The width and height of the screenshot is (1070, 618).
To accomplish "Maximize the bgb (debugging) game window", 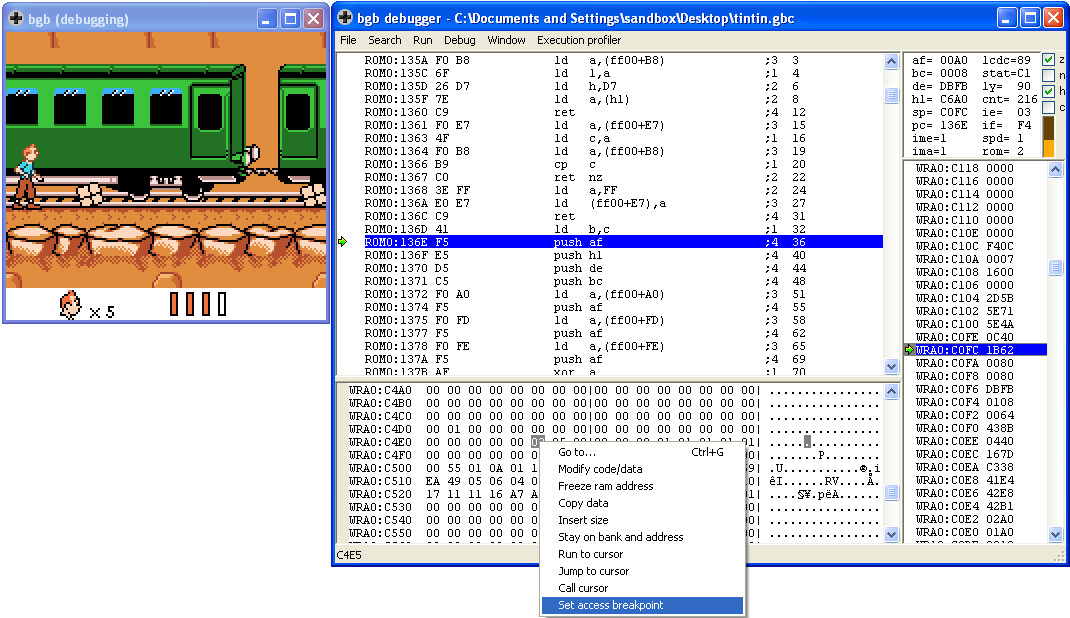I will (290, 19).
